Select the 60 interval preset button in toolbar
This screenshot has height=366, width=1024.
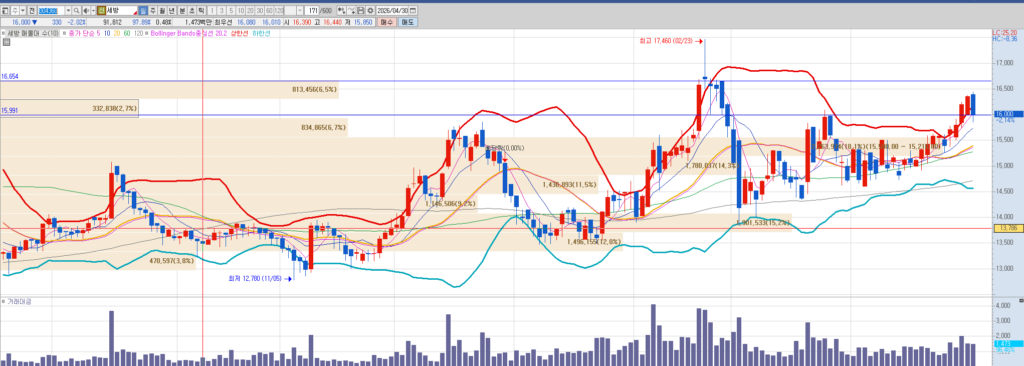(x=269, y=11)
